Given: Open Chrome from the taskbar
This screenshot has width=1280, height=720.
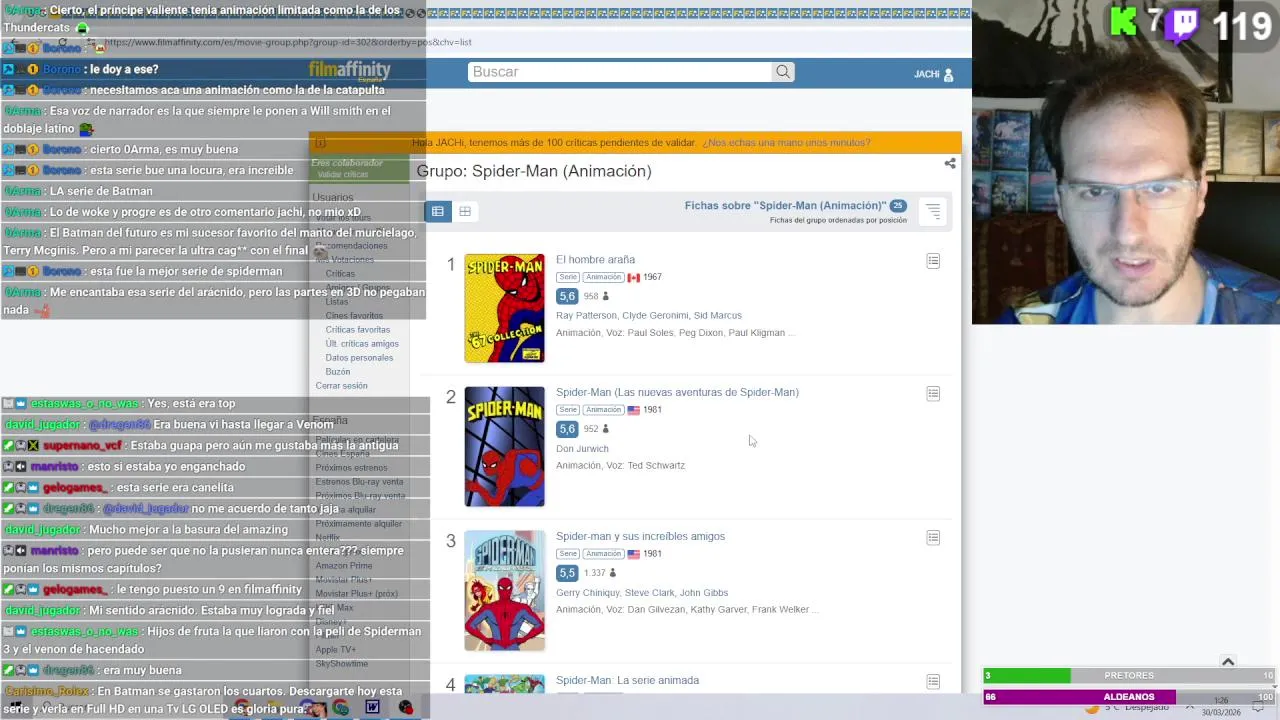Looking at the screenshot, I should tap(341, 708).
